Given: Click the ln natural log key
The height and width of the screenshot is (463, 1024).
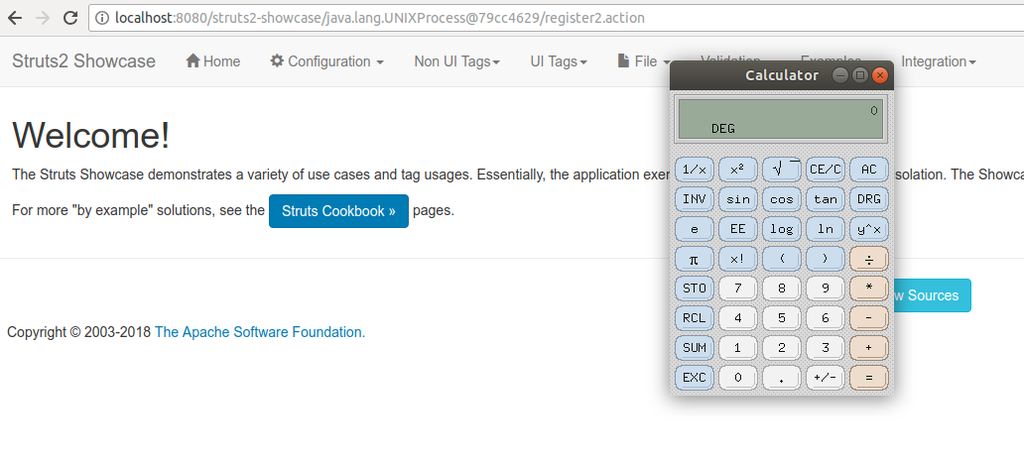Looking at the screenshot, I should [825, 229].
